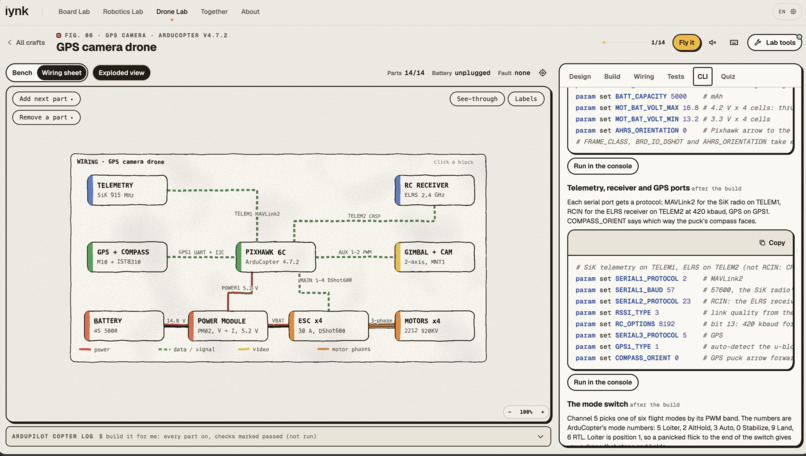Select the CLI tab

click(x=703, y=77)
